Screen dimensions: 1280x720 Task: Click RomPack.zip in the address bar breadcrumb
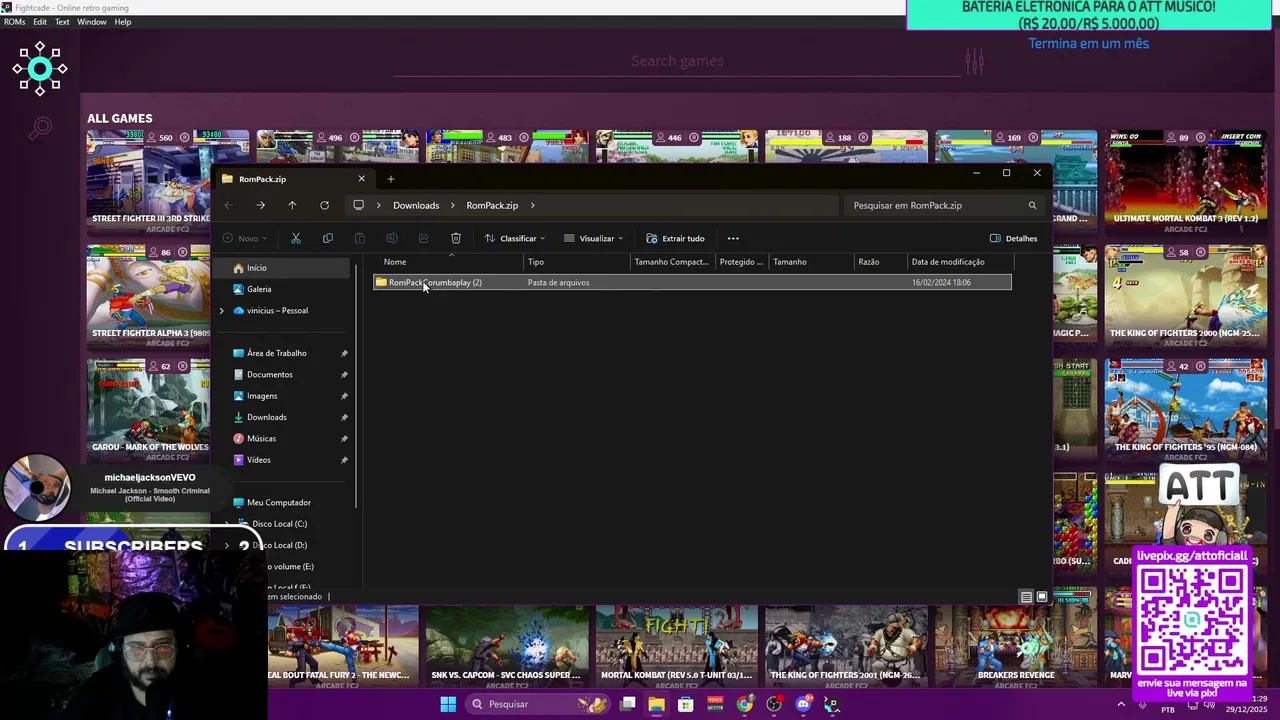(492, 205)
